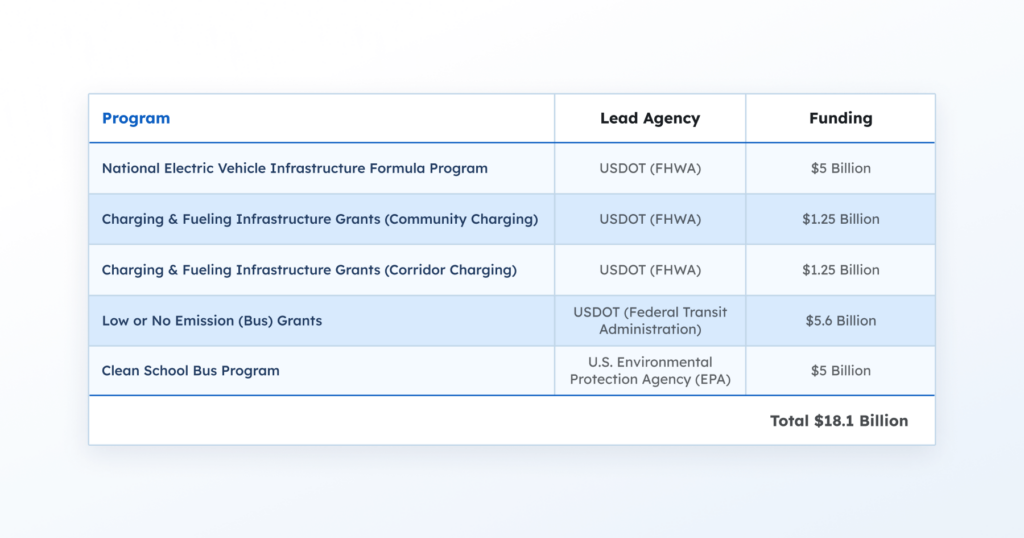Click $5 Billion in Clean School Bus row
This screenshot has height=538, width=1024.
pos(840,371)
